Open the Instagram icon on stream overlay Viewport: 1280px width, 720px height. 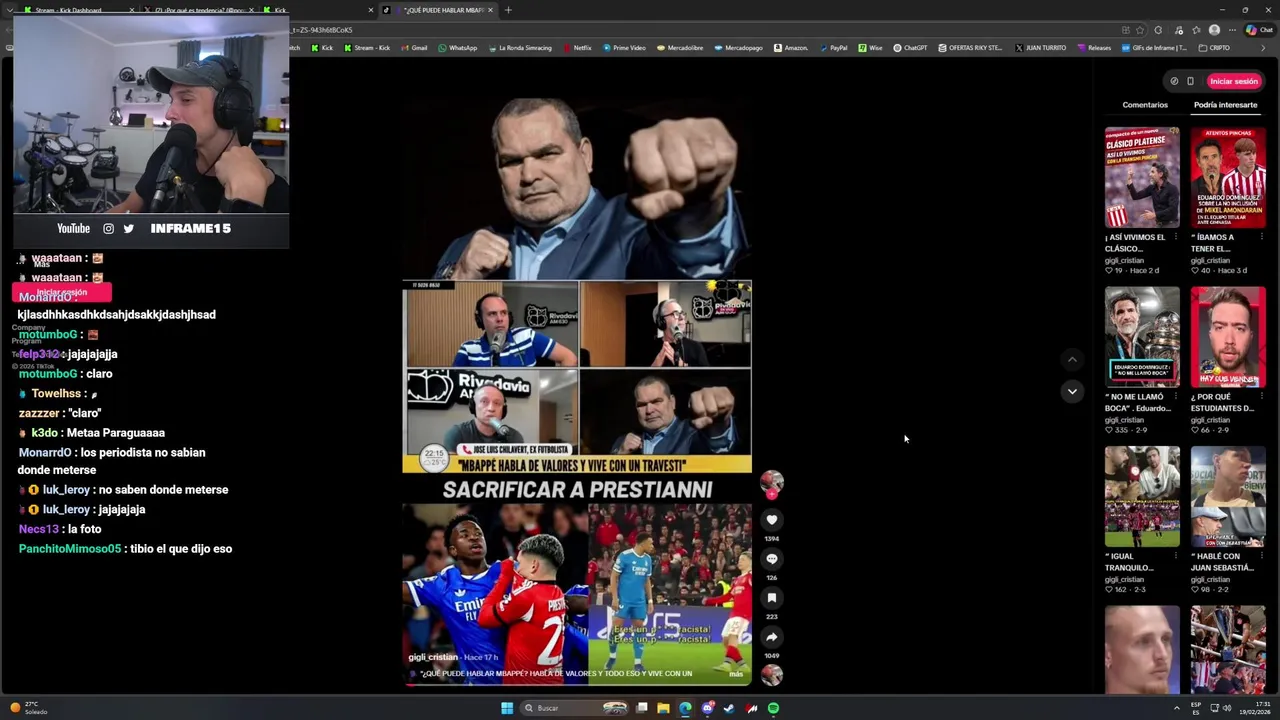pyautogui.click(x=108, y=229)
